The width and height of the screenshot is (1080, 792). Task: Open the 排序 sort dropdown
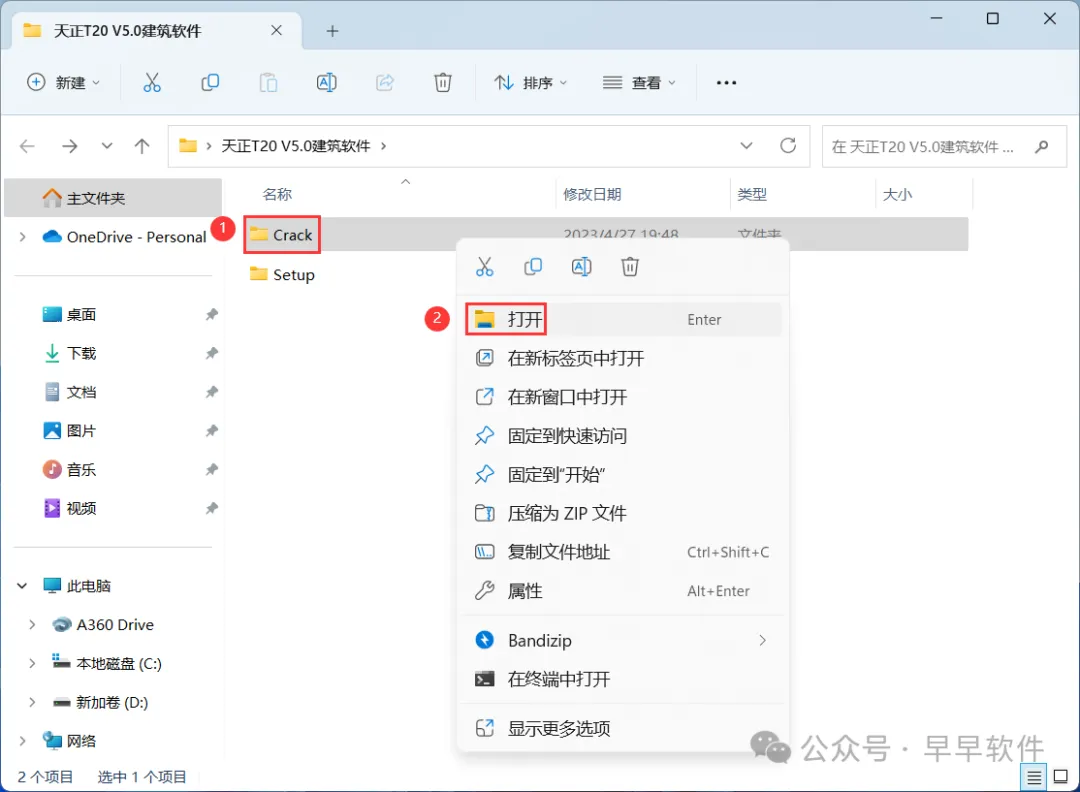coord(530,83)
